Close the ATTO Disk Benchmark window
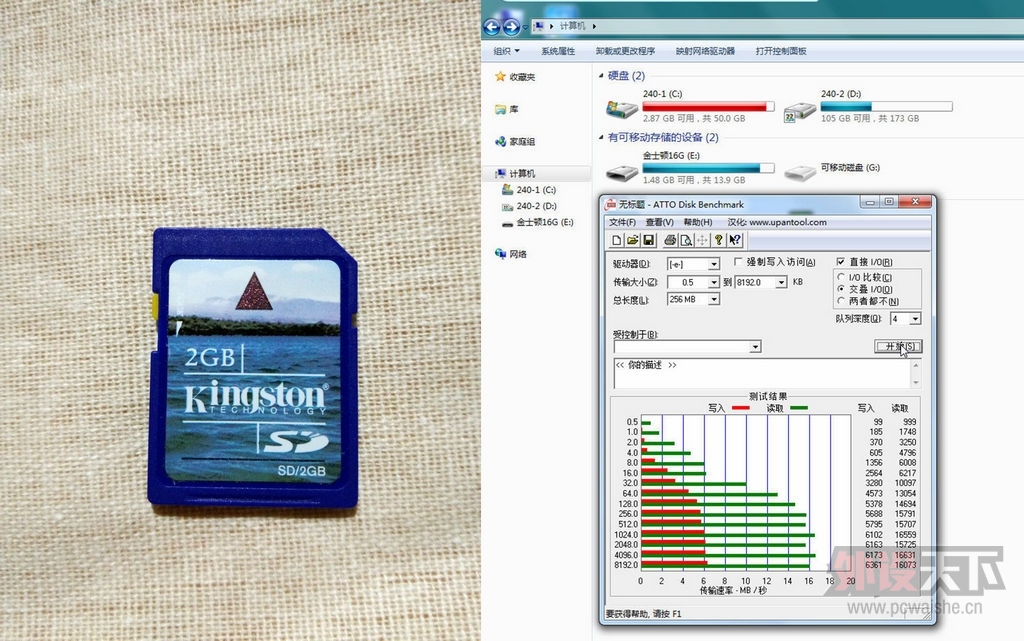 coord(915,202)
